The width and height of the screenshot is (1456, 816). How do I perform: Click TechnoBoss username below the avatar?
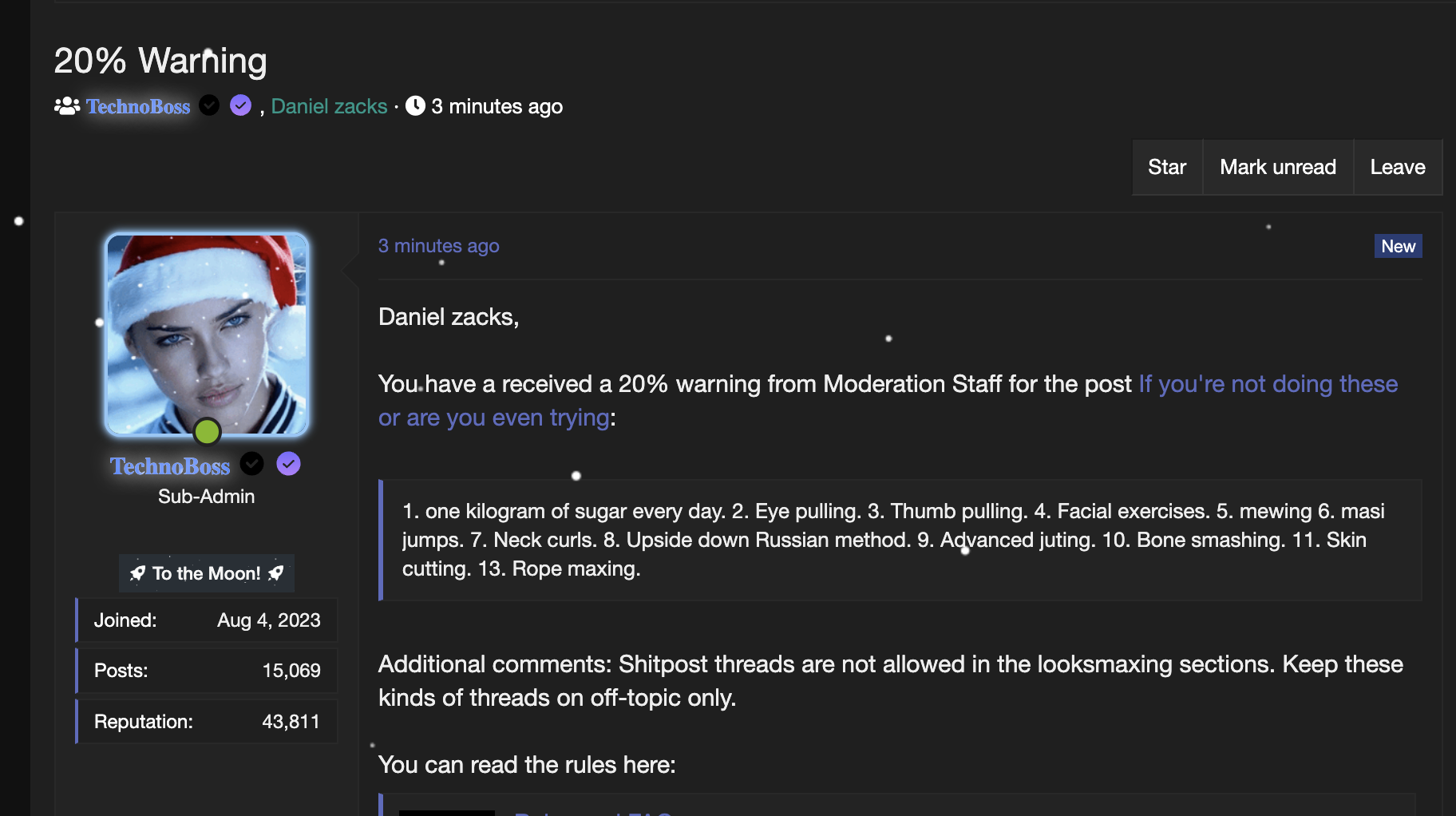tap(170, 465)
